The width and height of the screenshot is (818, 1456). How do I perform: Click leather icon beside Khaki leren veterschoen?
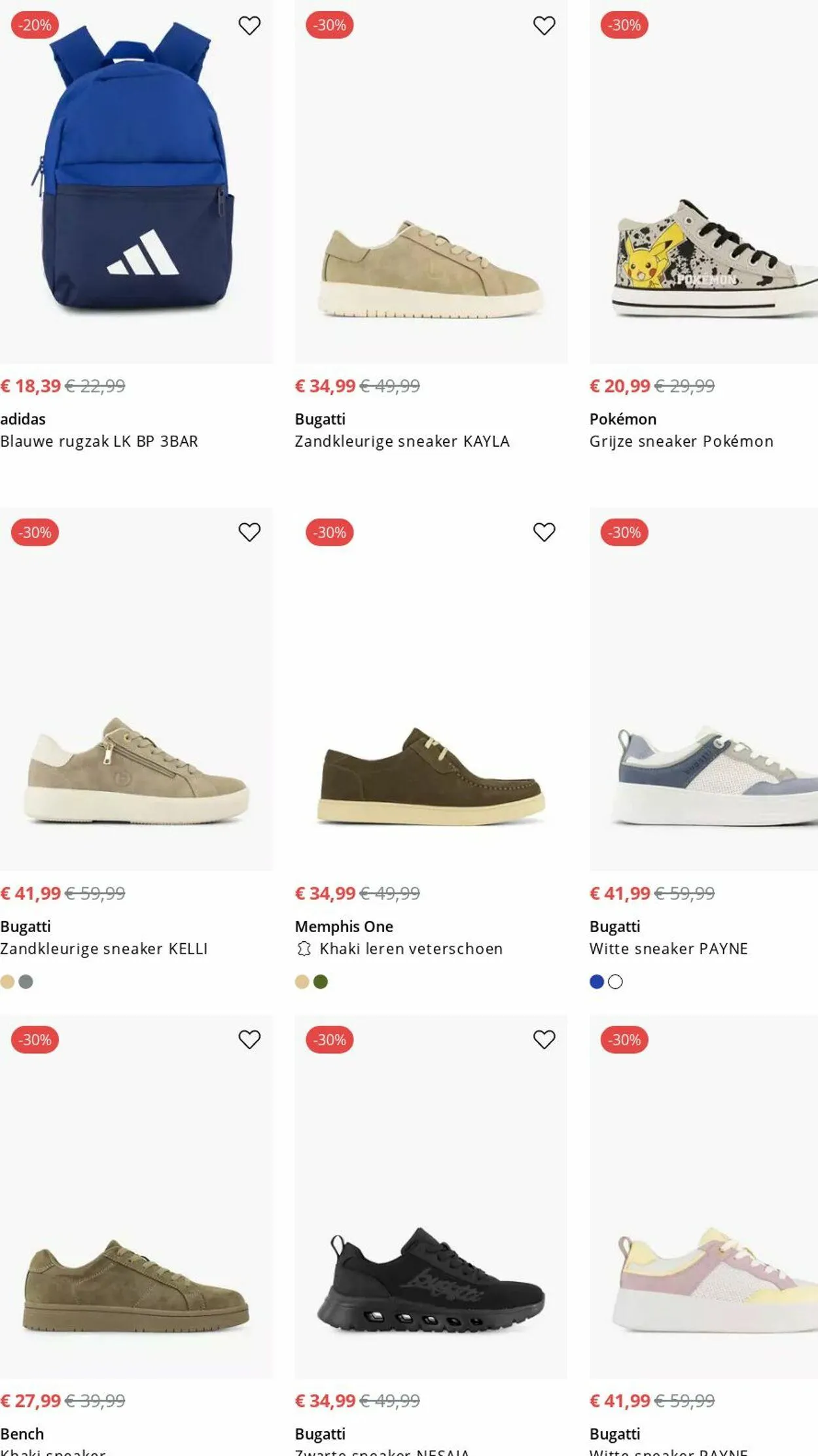tap(304, 948)
